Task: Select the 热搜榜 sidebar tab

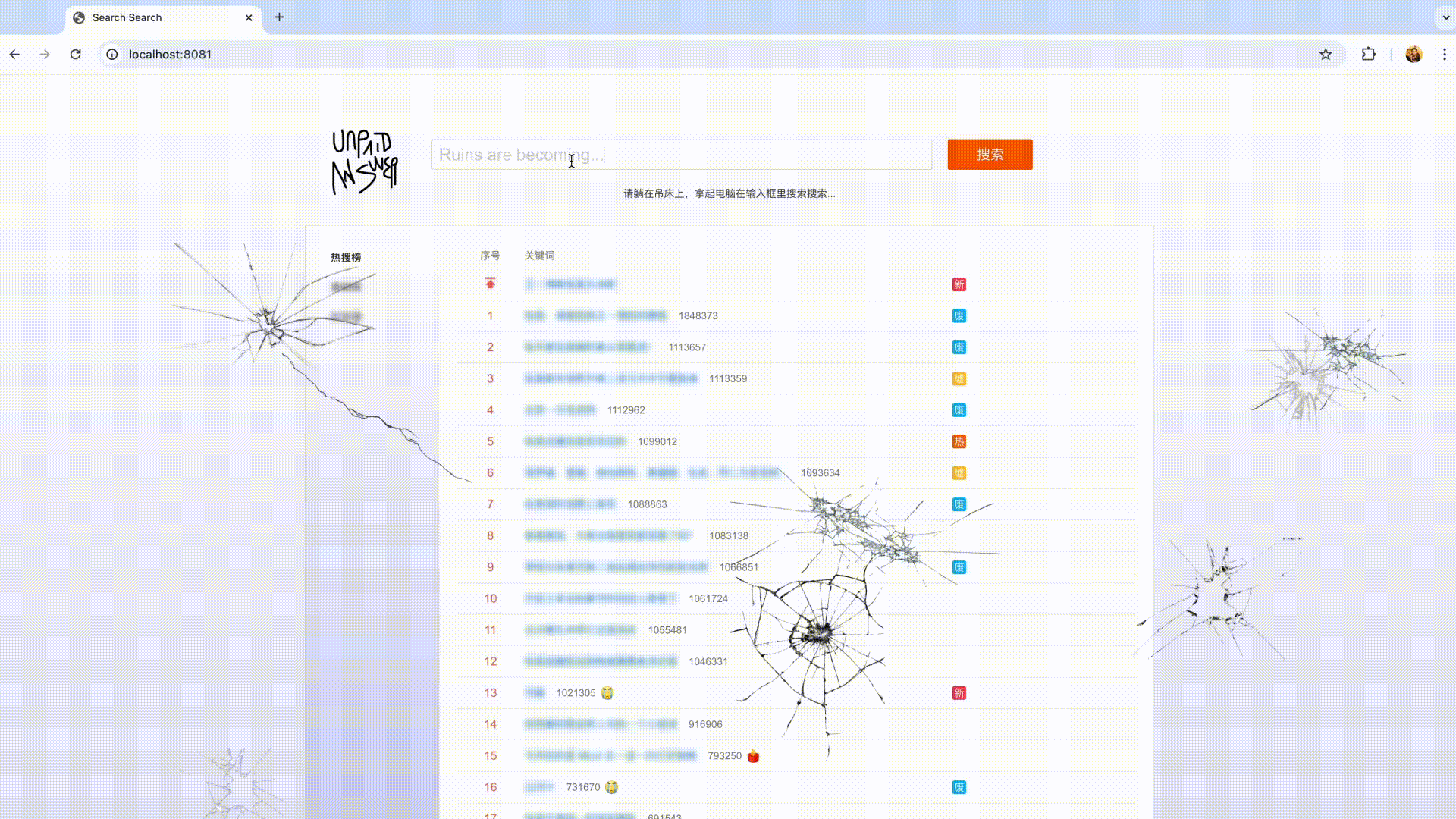Action: coord(346,258)
